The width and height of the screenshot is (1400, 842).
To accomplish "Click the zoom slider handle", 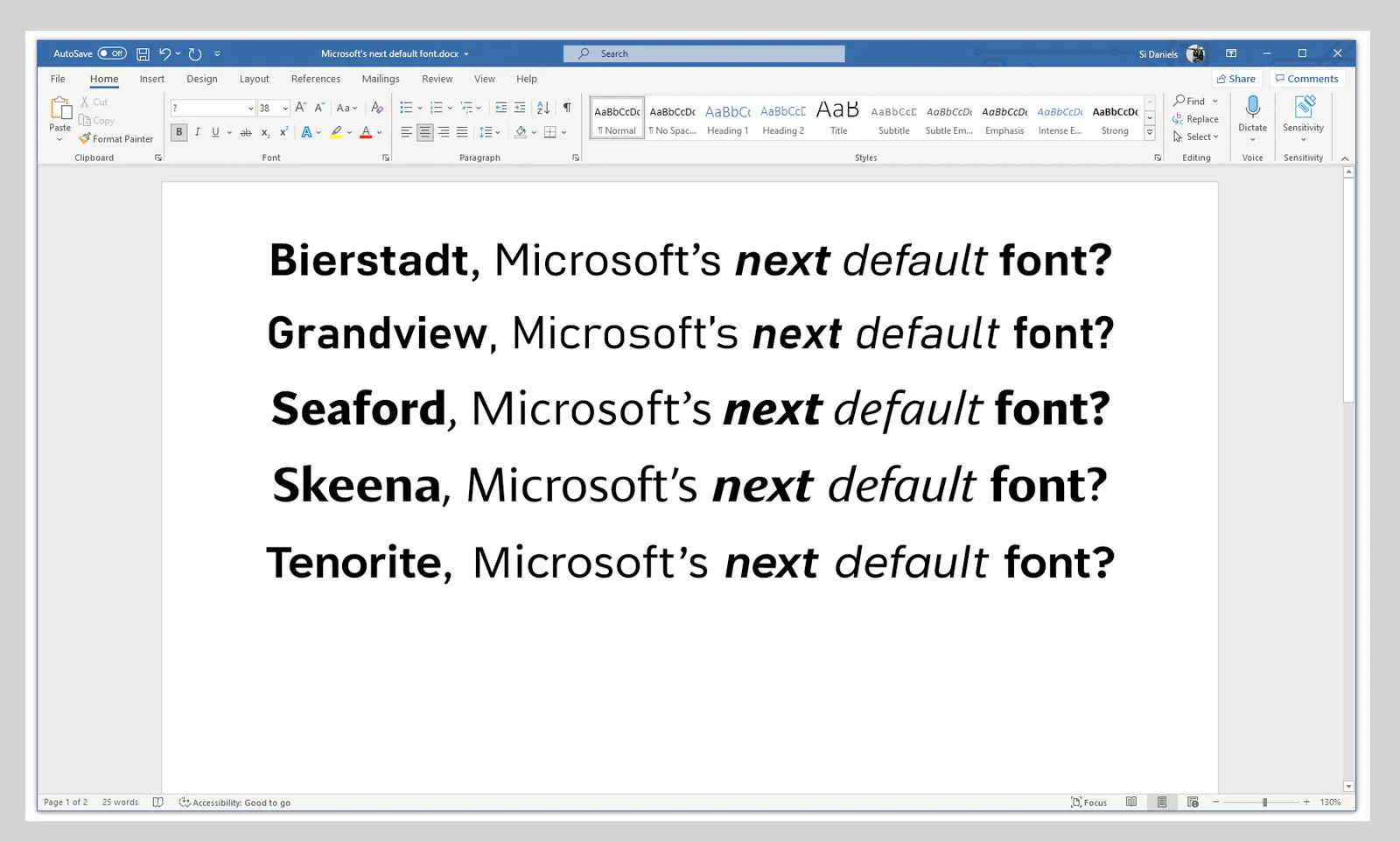I will pyautogui.click(x=1264, y=802).
